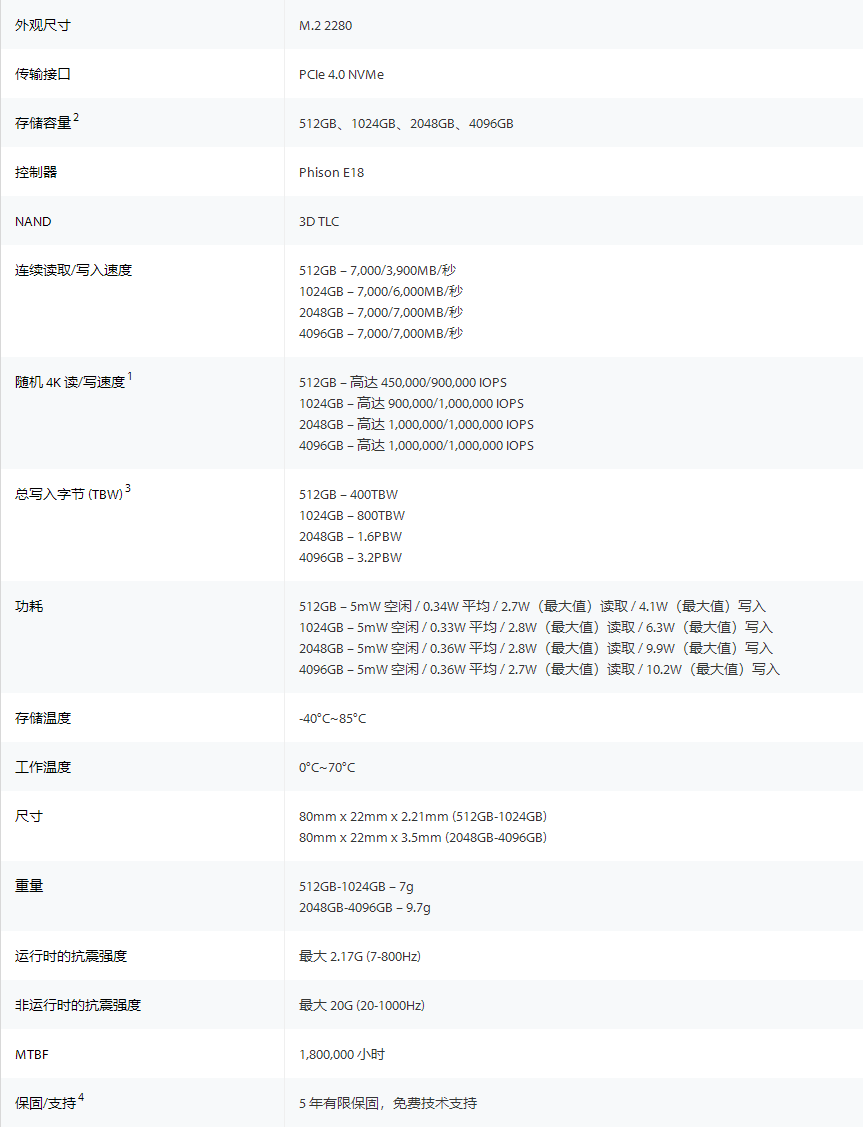
Task: Click the 80mm x 22mm x 3.5mm dimension line
Action: coord(422,838)
